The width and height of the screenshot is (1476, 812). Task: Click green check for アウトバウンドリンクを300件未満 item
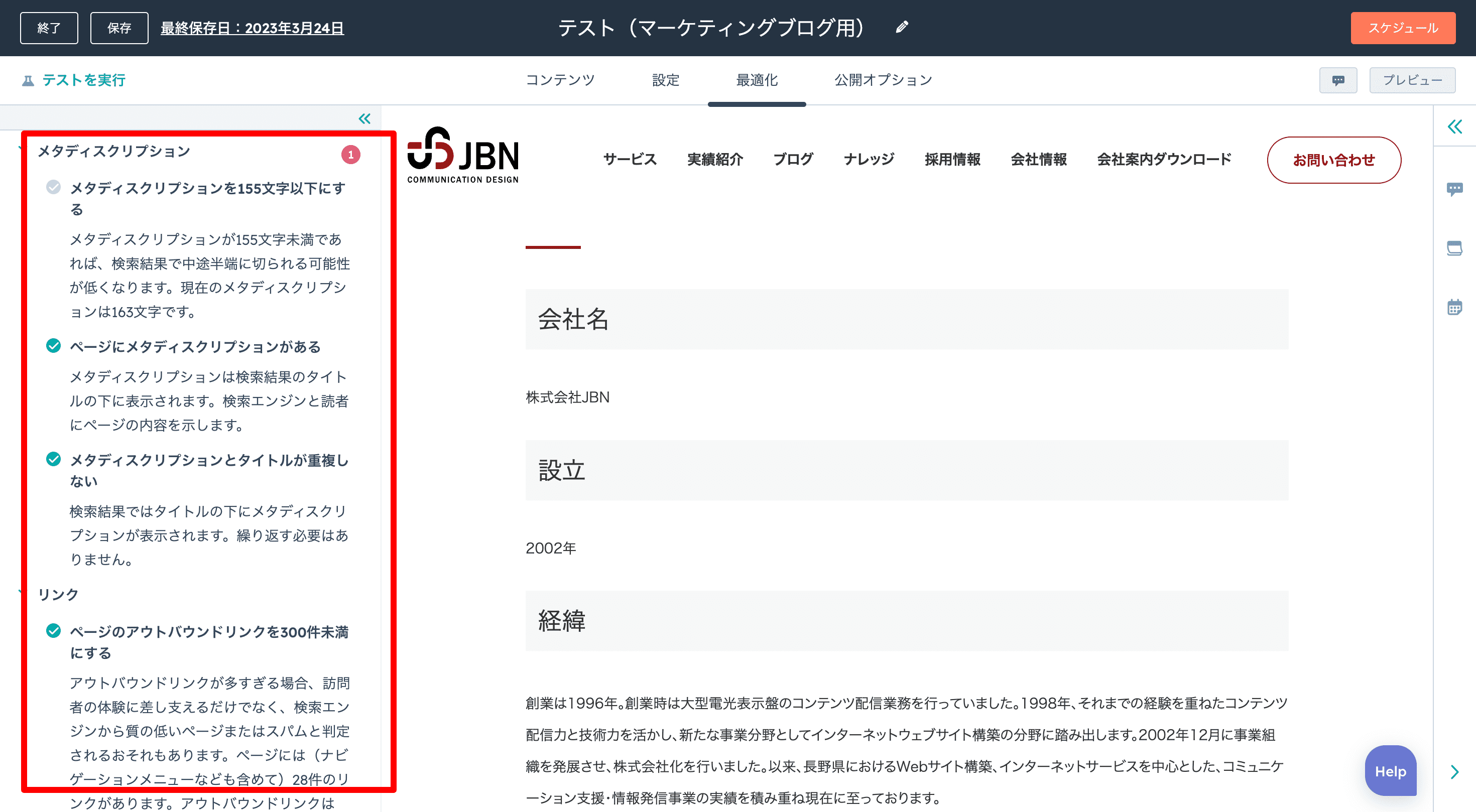point(53,631)
